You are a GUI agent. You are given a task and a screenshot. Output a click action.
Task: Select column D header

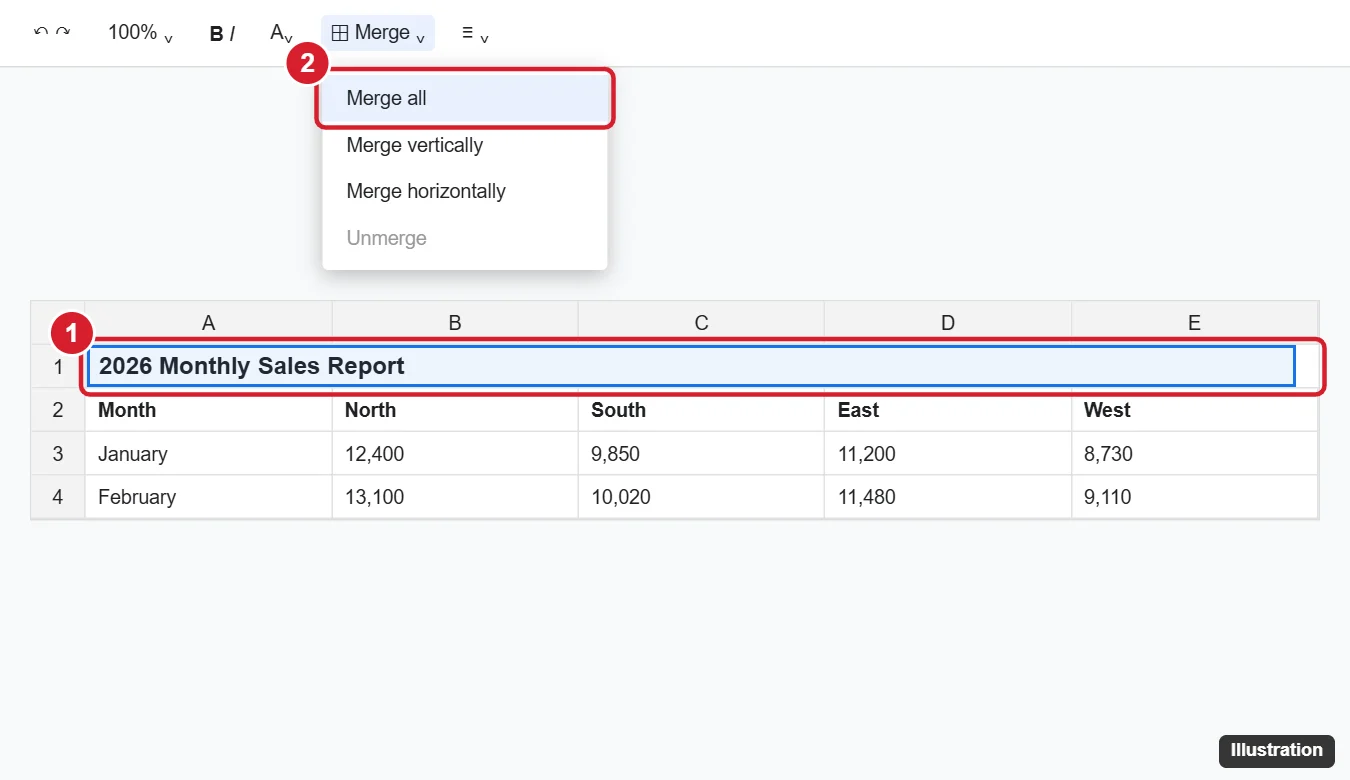[x=948, y=322]
